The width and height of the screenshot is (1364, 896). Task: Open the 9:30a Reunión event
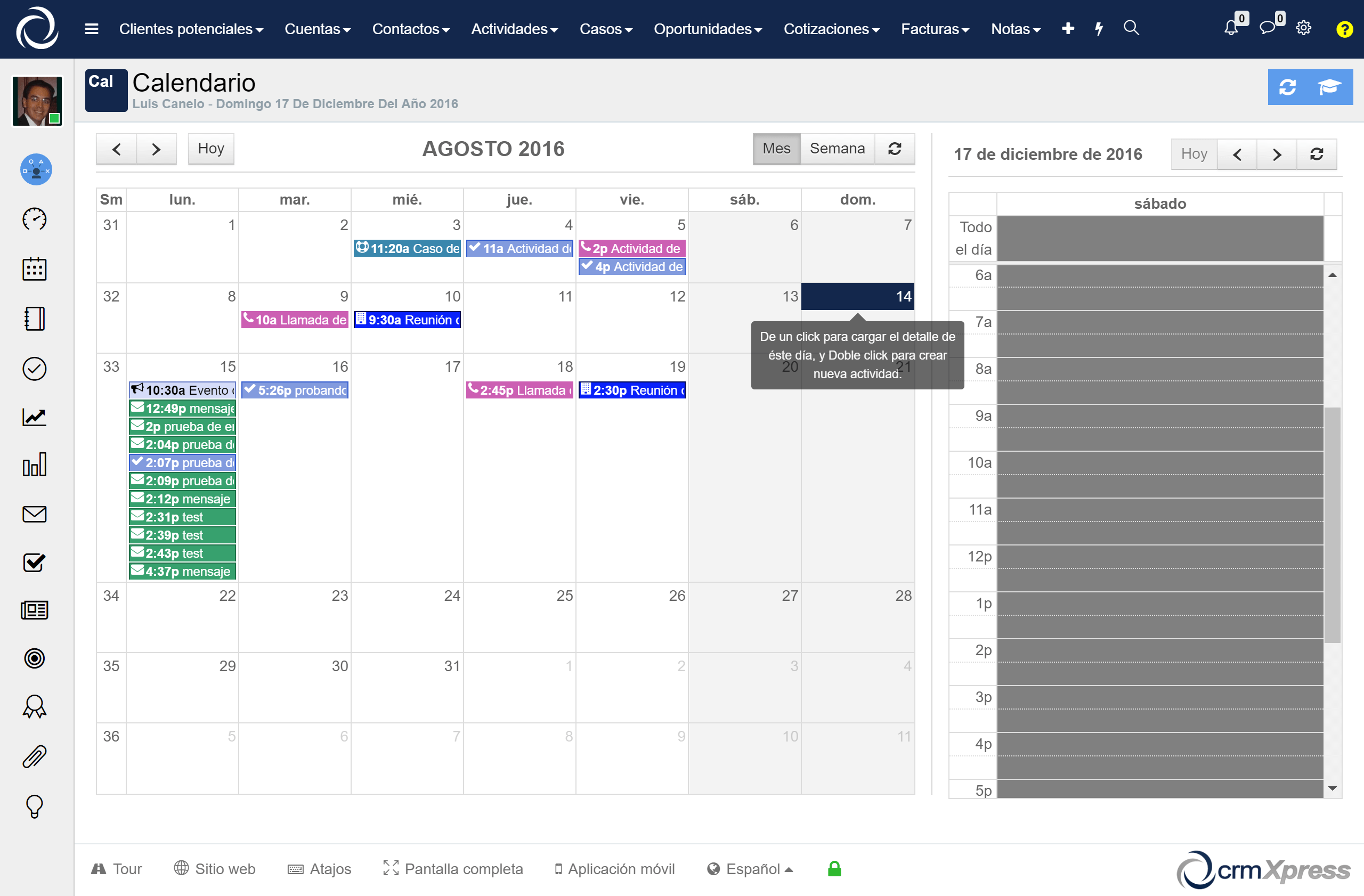point(408,320)
